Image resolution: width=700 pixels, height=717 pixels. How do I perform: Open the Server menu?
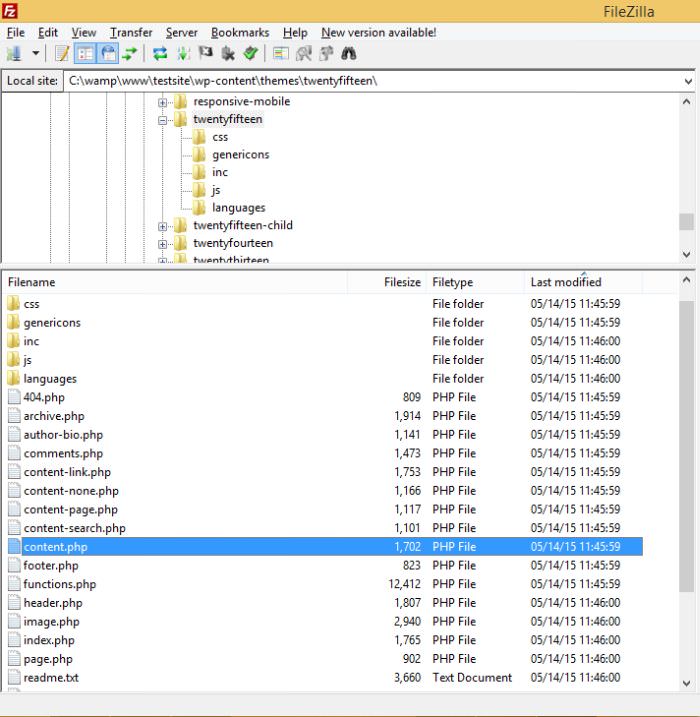(x=182, y=32)
